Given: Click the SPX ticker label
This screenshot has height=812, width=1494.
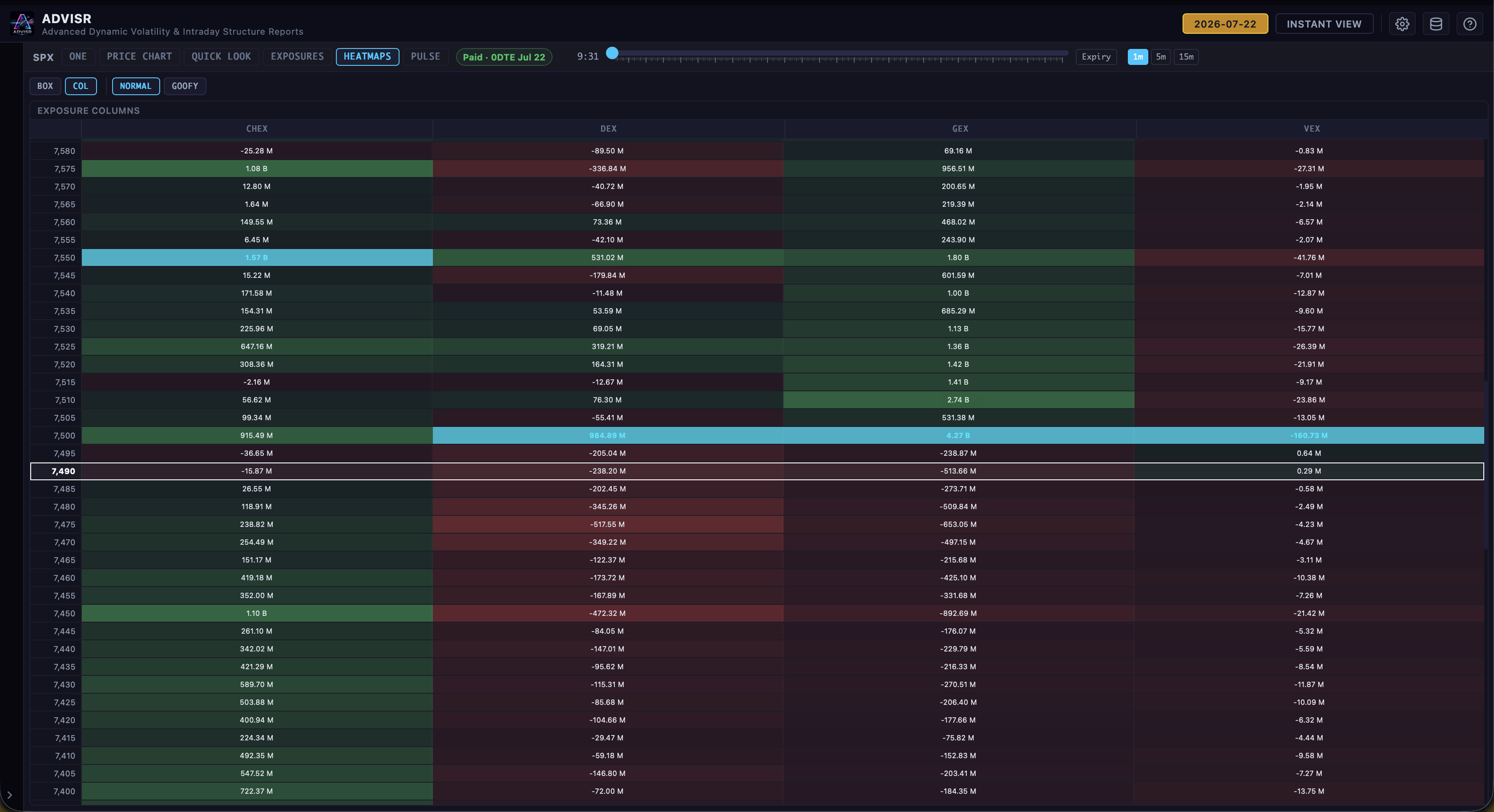Looking at the screenshot, I should coord(43,57).
